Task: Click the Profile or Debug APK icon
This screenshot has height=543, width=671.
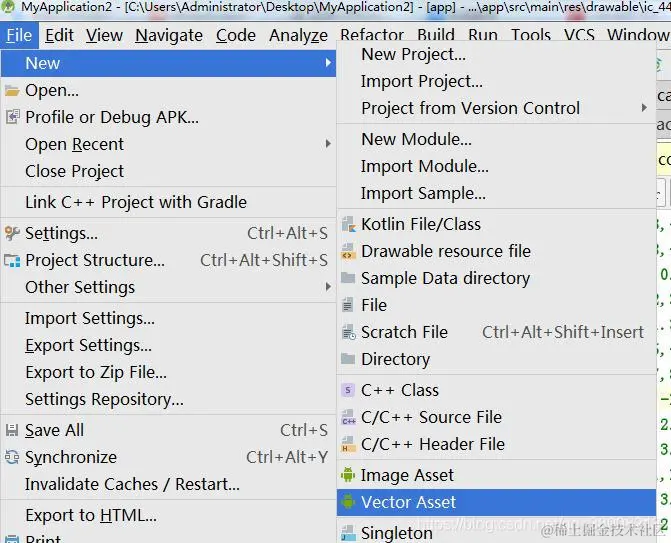Action: tap(12, 117)
